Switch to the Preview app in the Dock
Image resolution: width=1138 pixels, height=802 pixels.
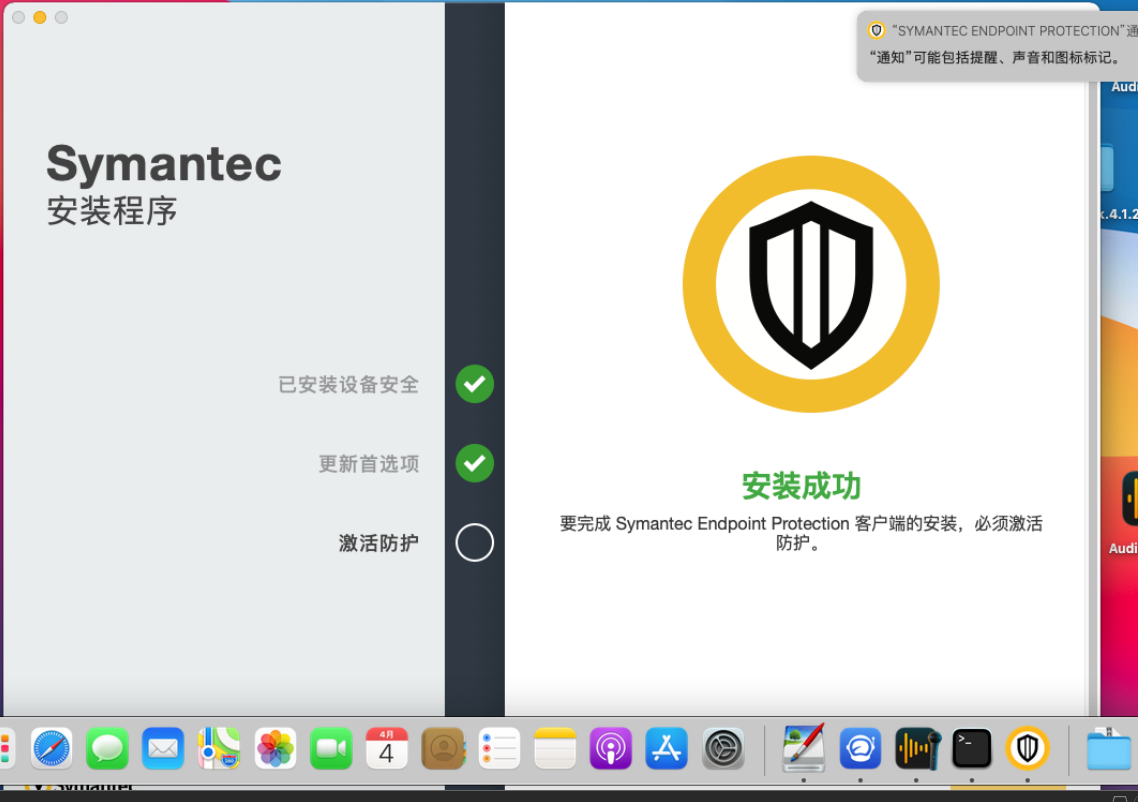point(803,748)
